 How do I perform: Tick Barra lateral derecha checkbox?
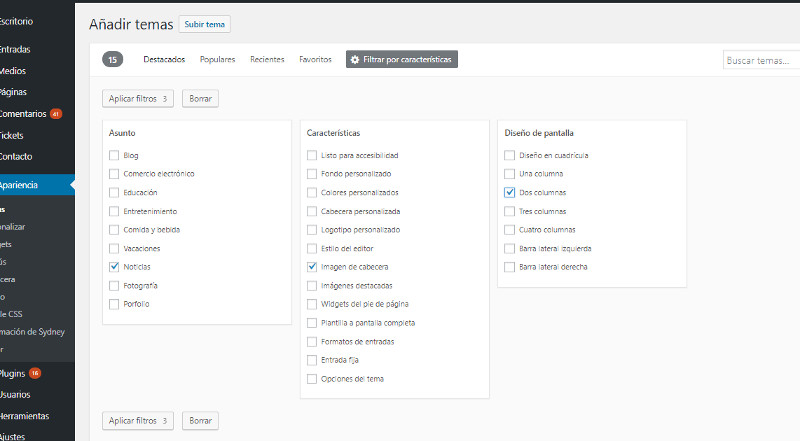point(509,267)
